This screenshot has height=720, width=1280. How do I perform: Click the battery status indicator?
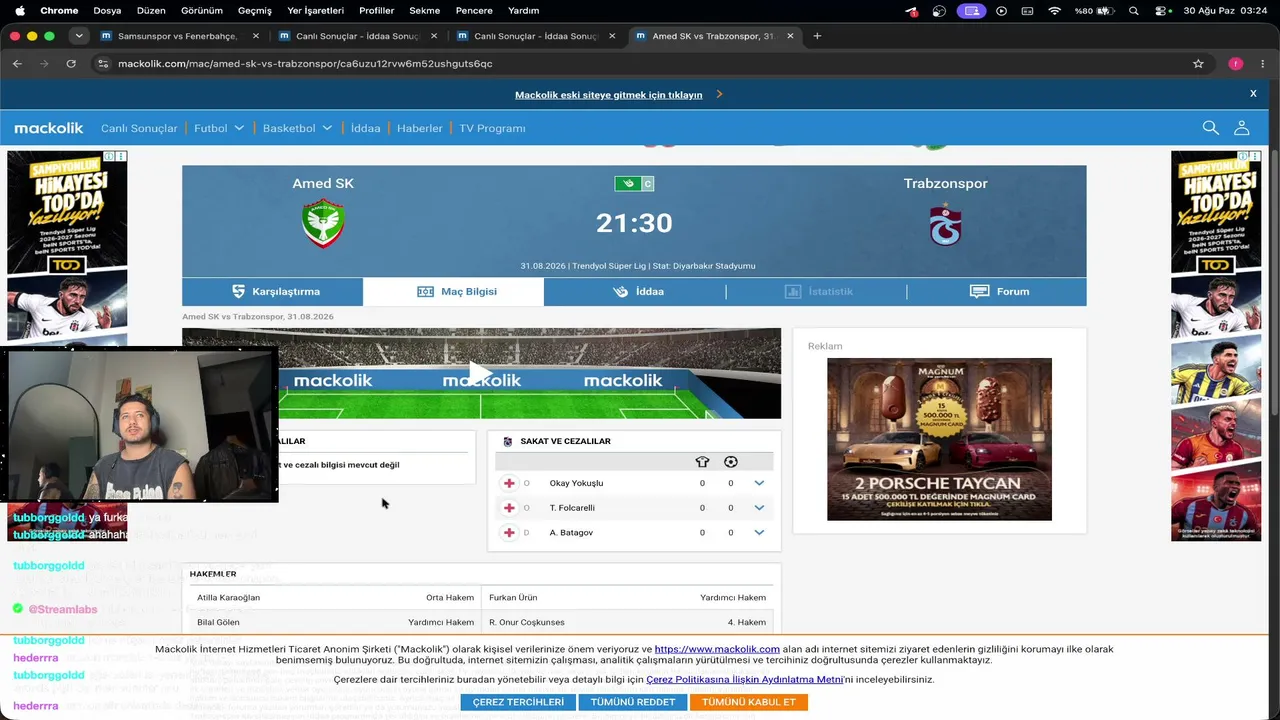1093,11
